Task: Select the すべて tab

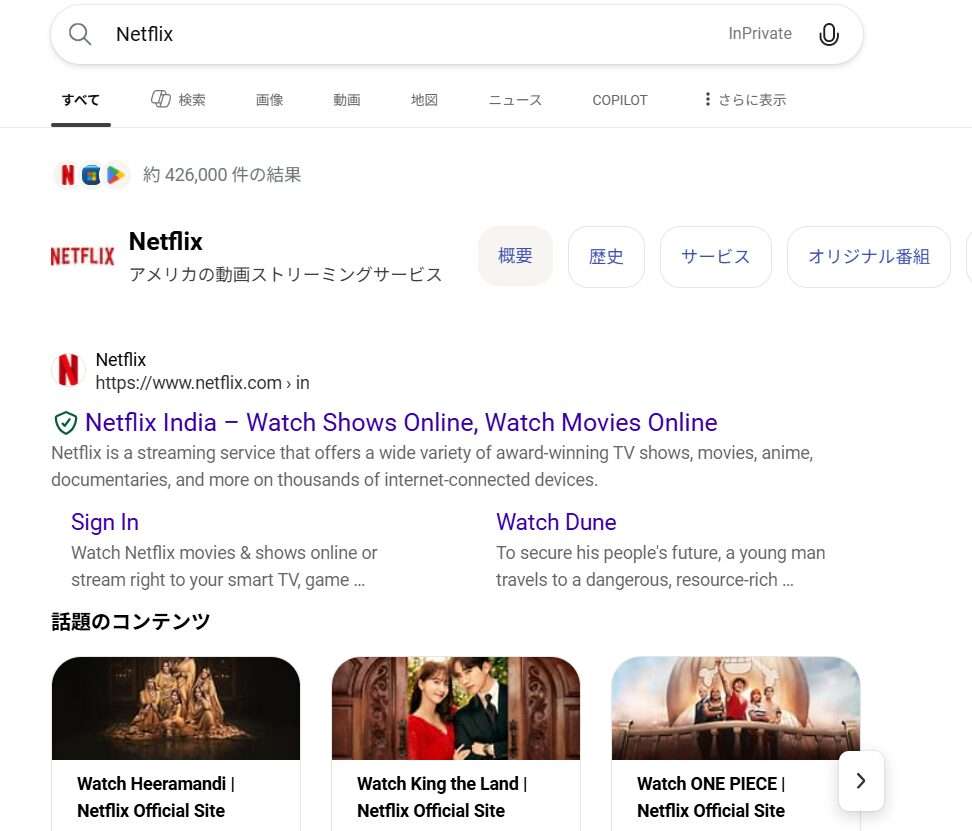Action: [81, 100]
